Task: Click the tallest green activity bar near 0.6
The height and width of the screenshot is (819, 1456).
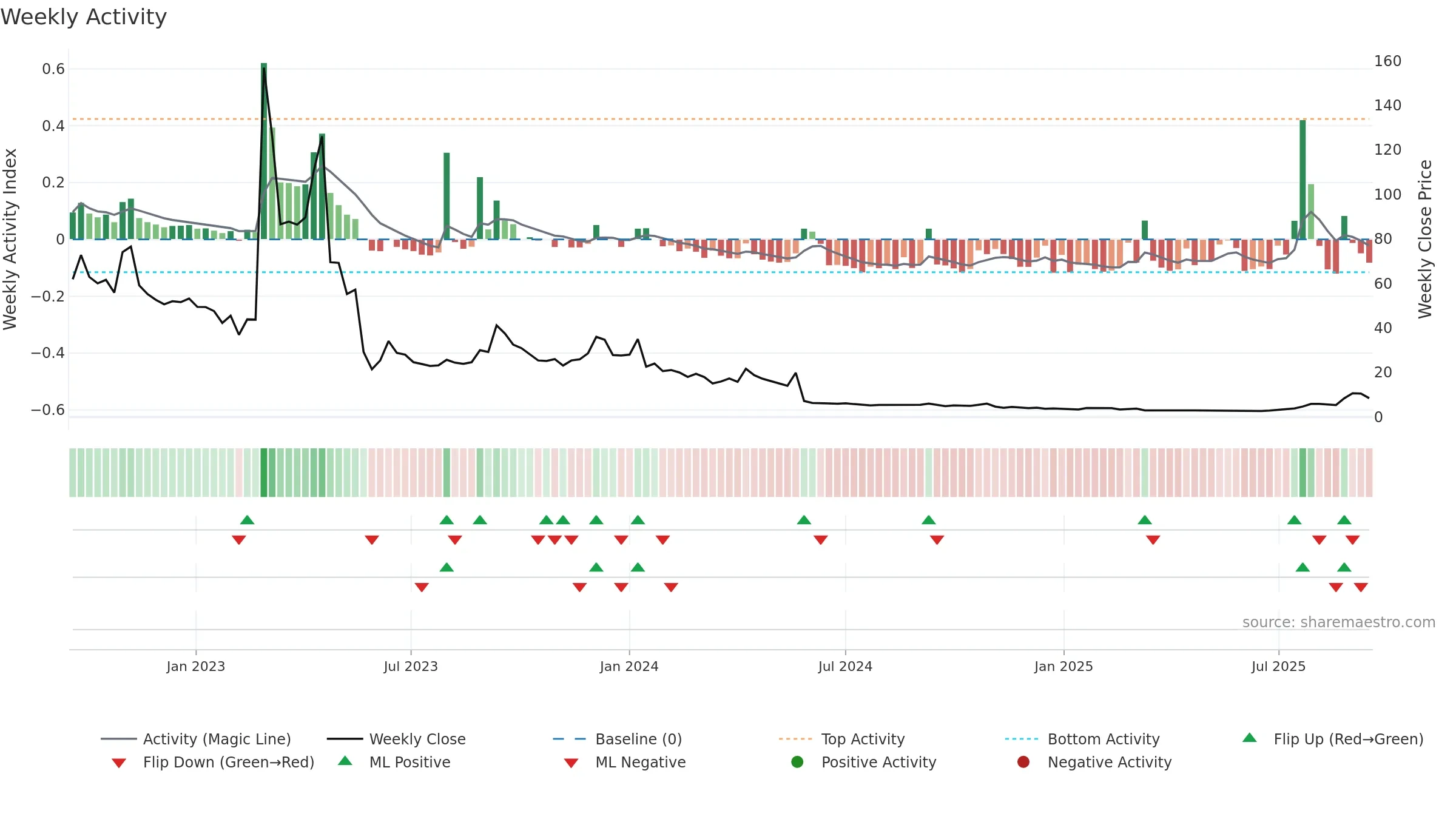Action: tap(264, 151)
